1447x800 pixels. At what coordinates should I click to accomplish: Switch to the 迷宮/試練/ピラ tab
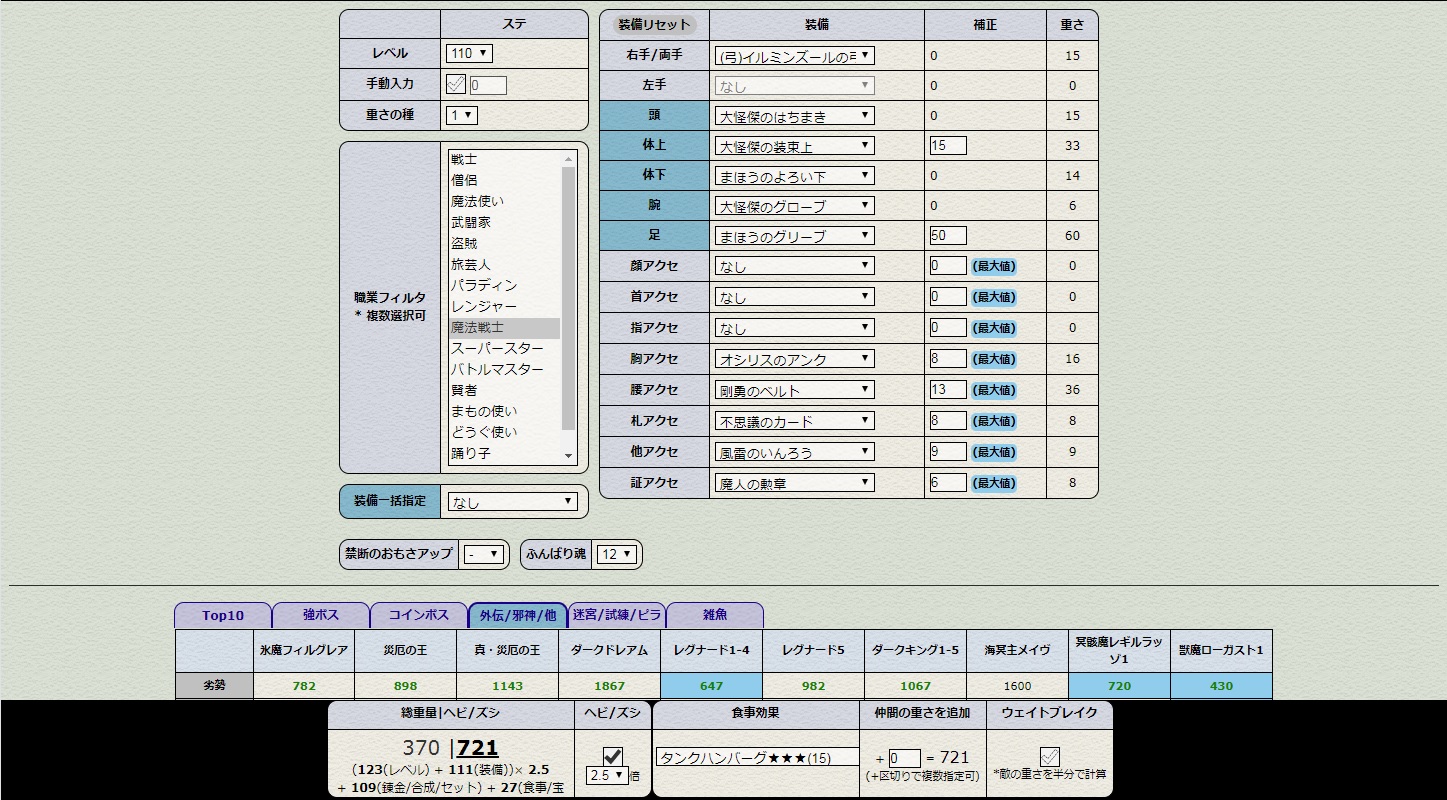point(616,615)
